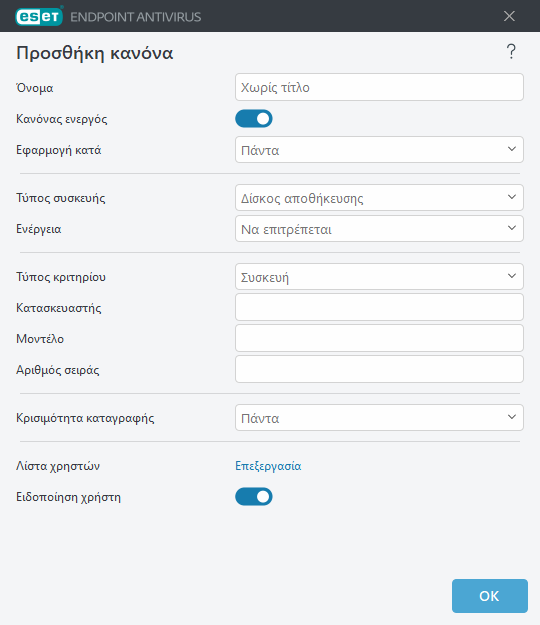Click the ESET logo in title bar
Viewport: 540px width, 625px height.
click(39, 16)
